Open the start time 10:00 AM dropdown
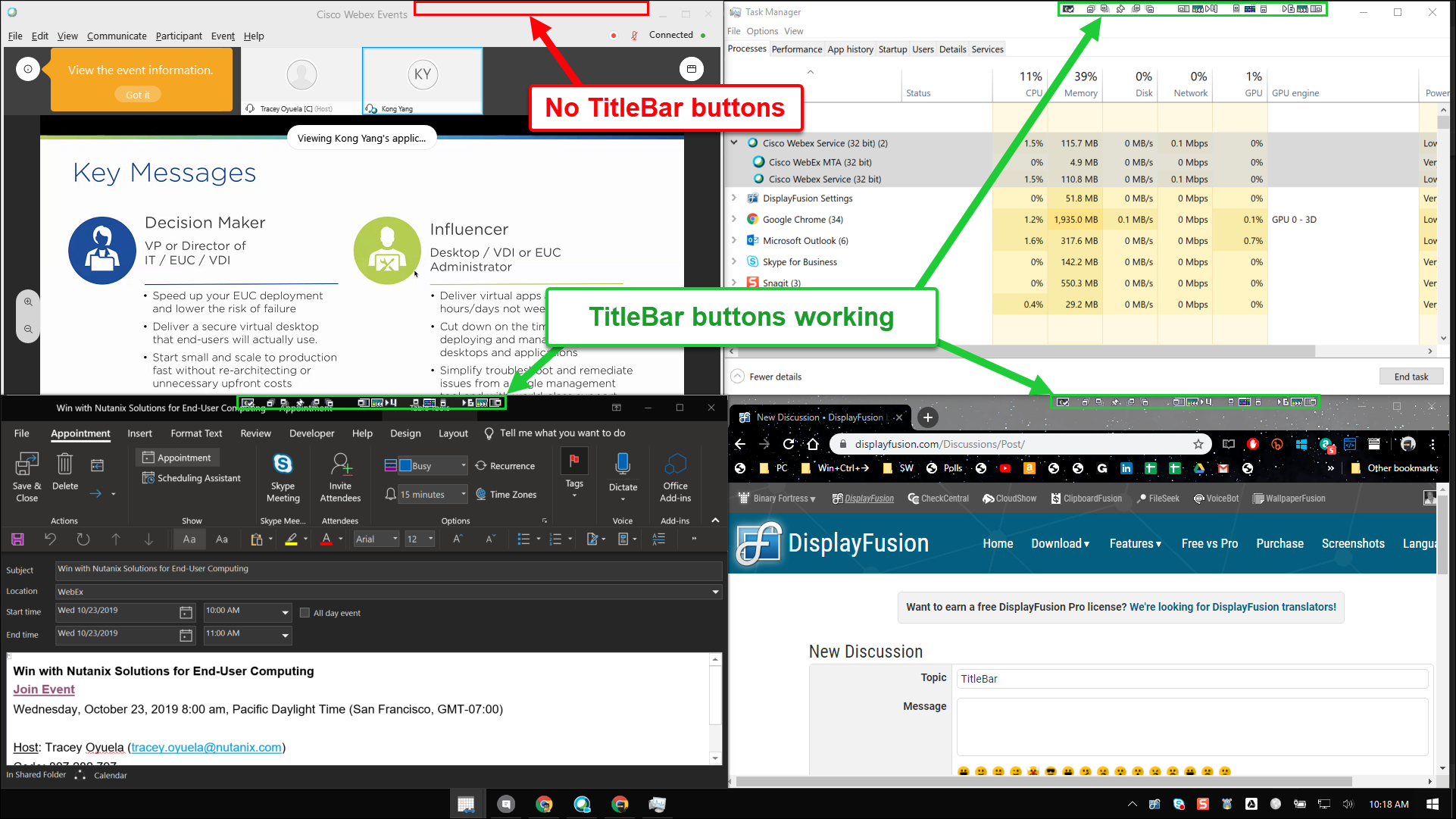Viewport: 1456px width, 819px height. [286, 612]
